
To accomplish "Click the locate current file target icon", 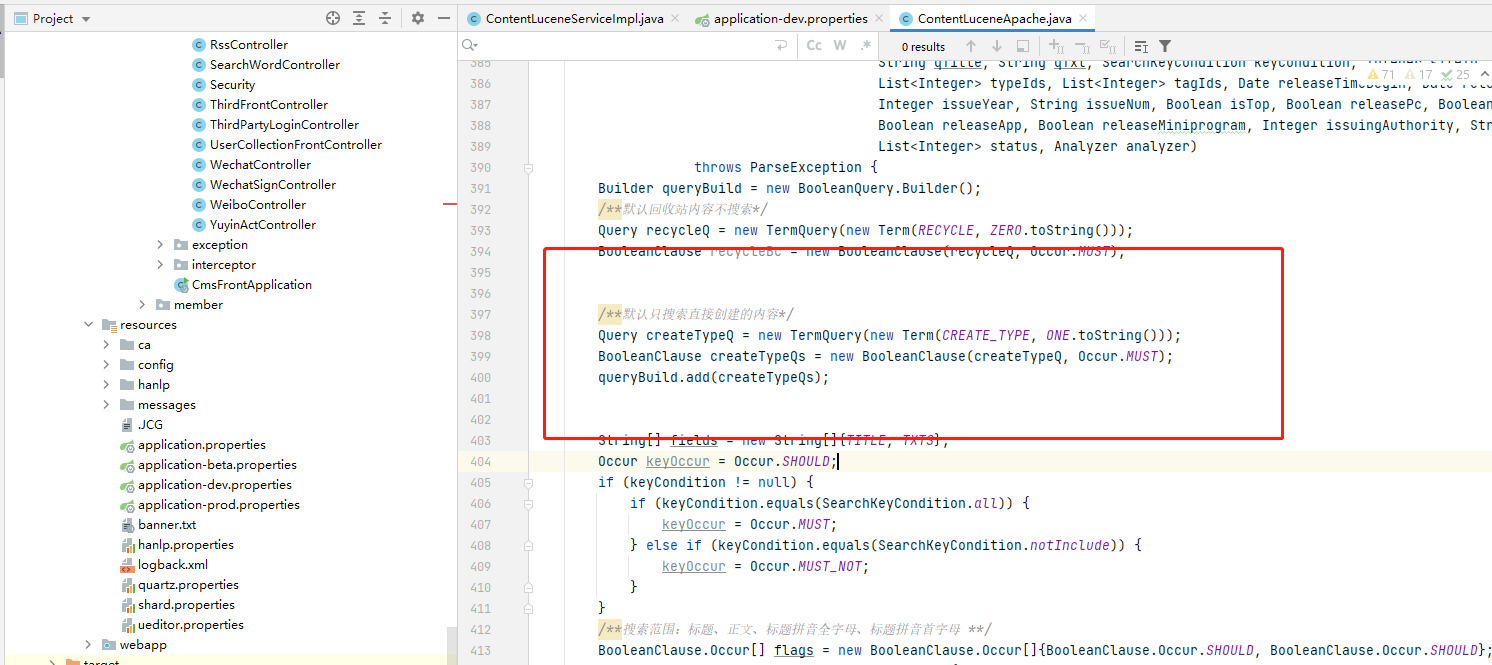I will tap(333, 18).
